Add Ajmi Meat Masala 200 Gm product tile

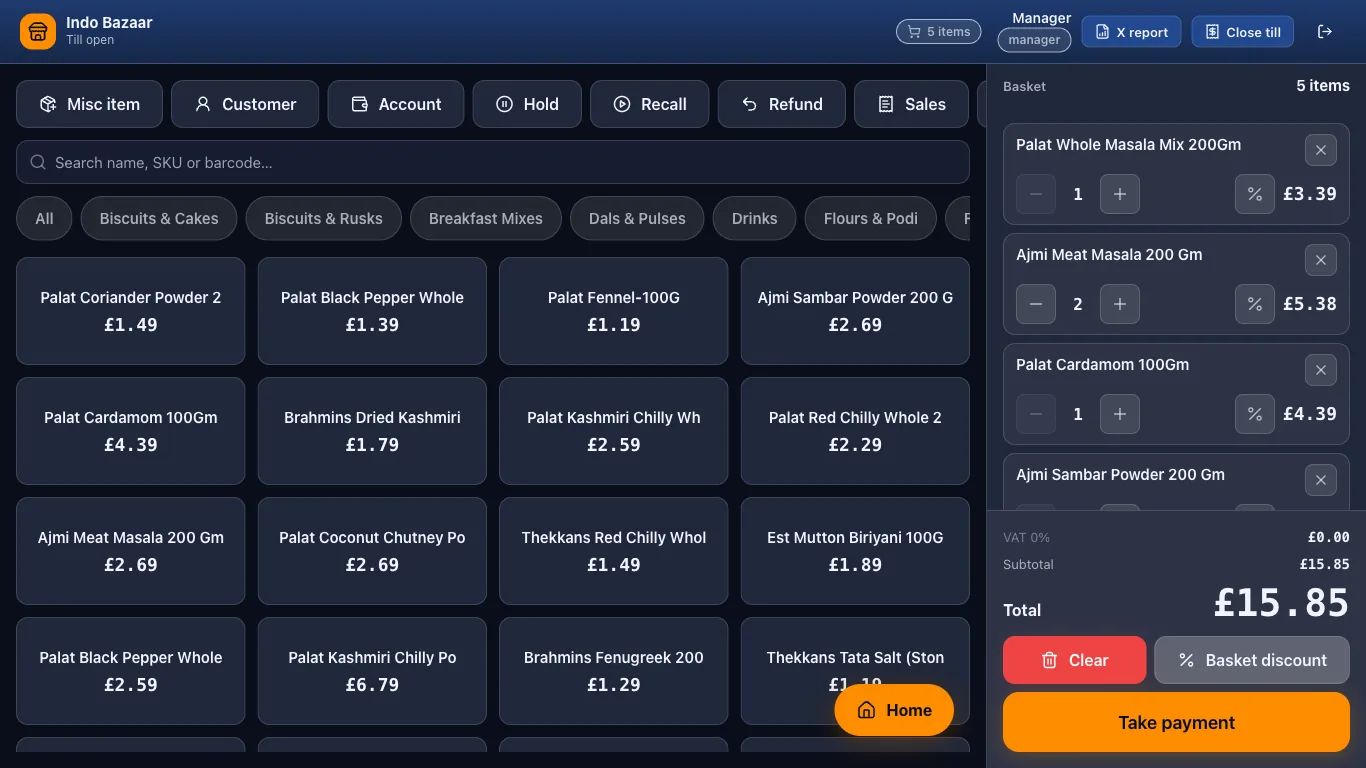pos(131,551)
